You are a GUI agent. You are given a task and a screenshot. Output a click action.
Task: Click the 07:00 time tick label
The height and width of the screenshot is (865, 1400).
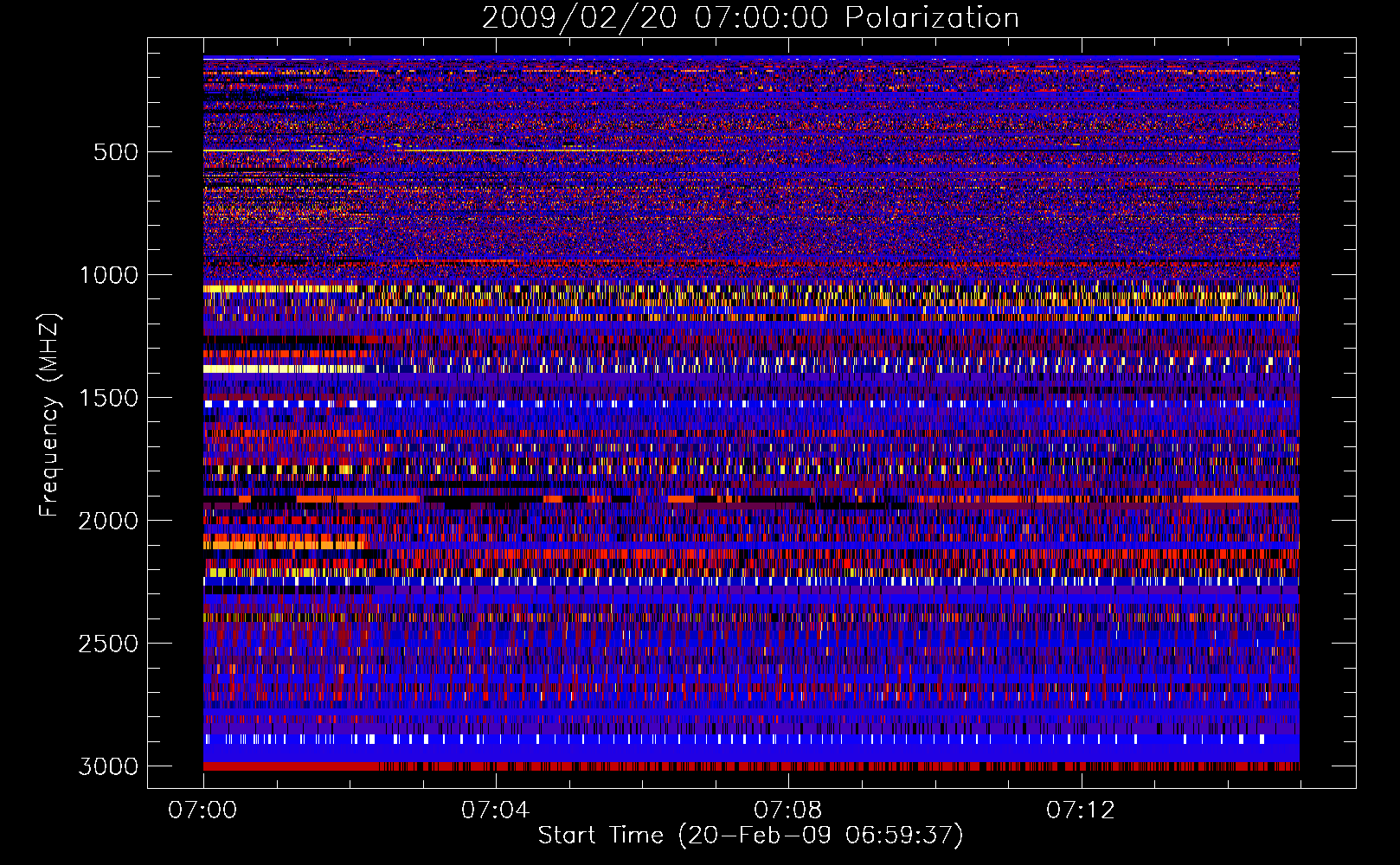coord(202,811)
